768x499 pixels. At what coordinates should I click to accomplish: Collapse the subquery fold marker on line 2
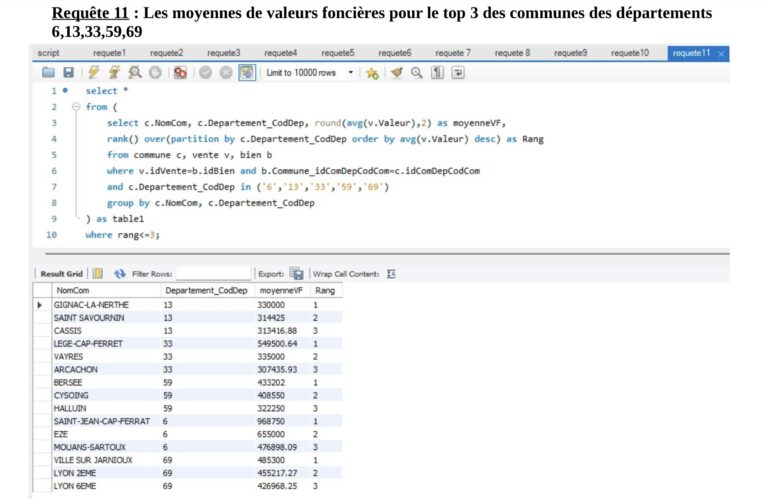(x=76, y=106)
